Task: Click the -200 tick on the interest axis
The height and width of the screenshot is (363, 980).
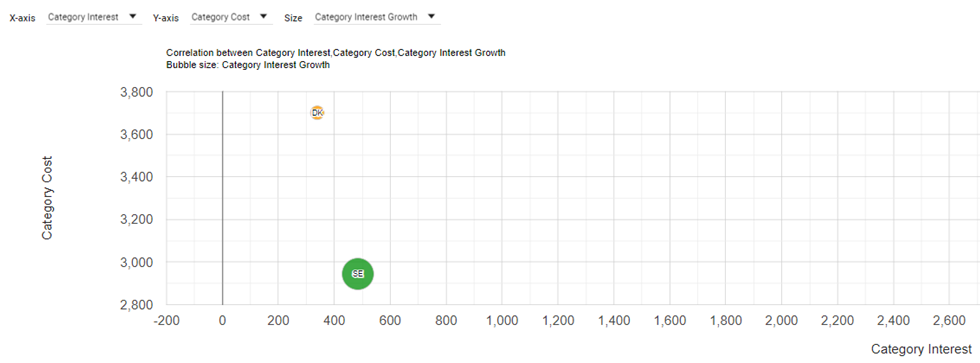Action: click(x=166, y=321)
